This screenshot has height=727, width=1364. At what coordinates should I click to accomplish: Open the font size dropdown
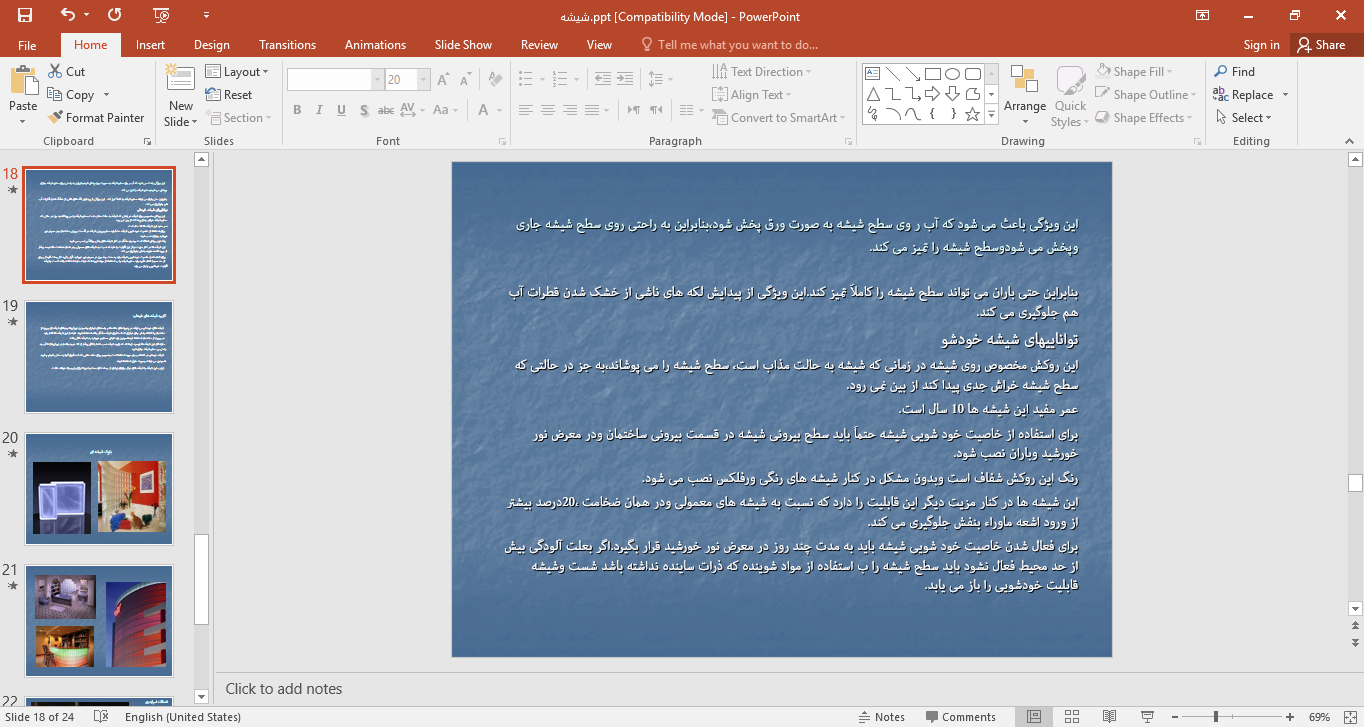pos(424,80)
